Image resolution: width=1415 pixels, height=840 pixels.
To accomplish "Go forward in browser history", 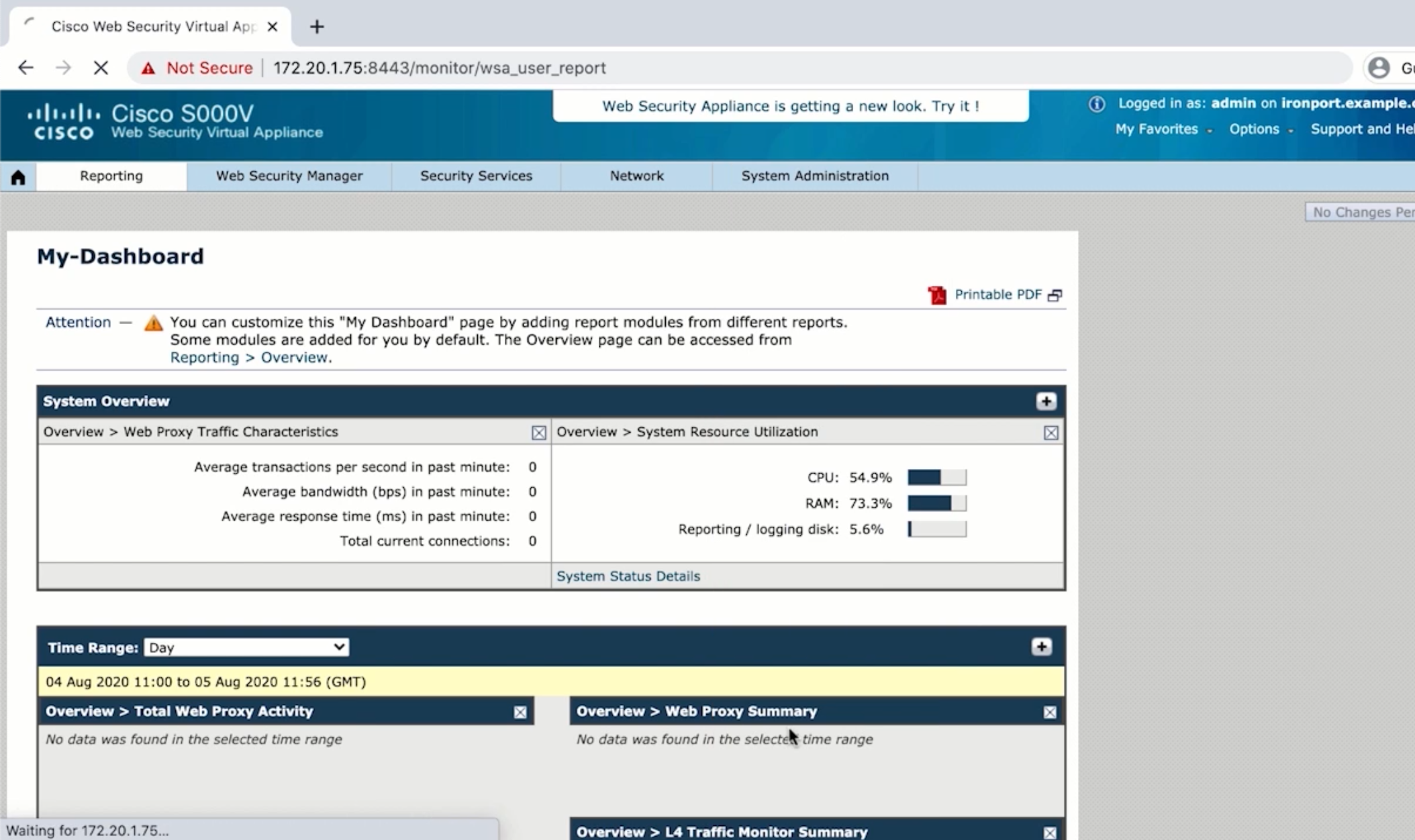I will (x=63, y=68).
